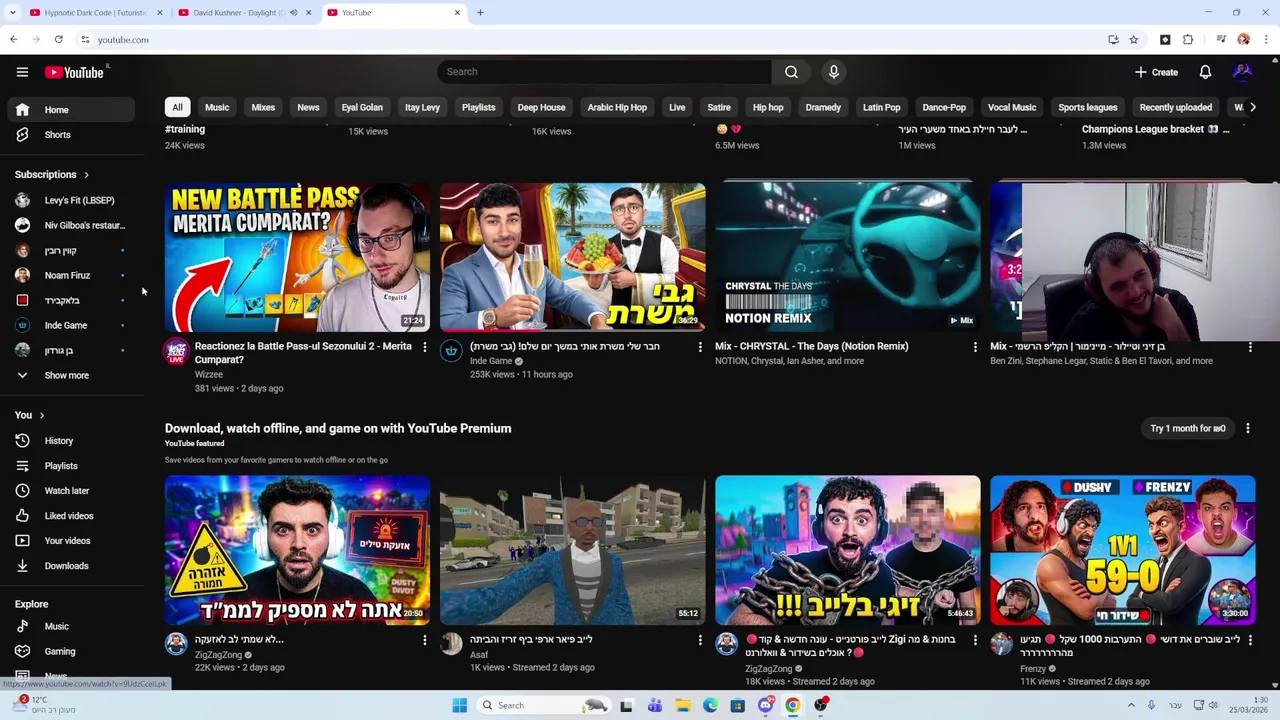Viewport: 1280px width, 720px height.
Task: Show hidden system tray icons
Action: [1131, 706]
